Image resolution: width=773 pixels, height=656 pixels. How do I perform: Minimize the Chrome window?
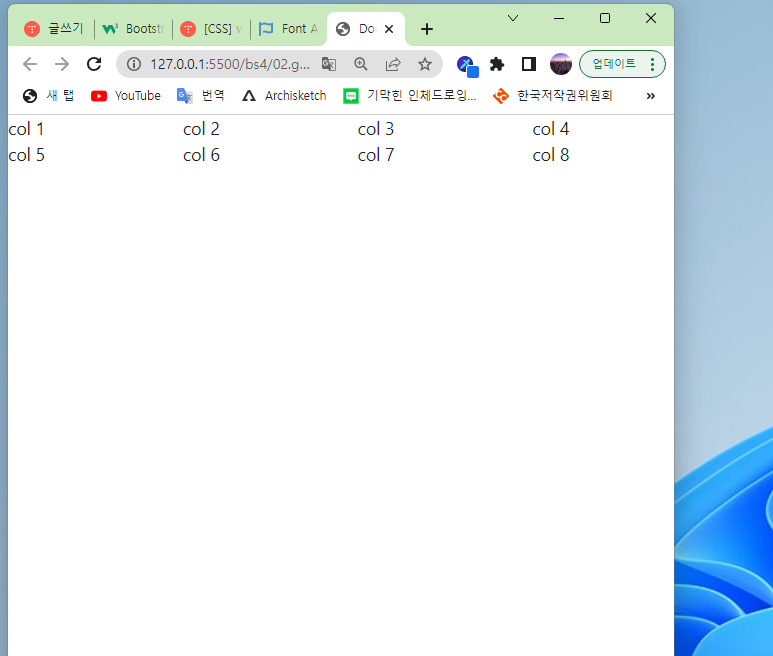click(559, 18)
